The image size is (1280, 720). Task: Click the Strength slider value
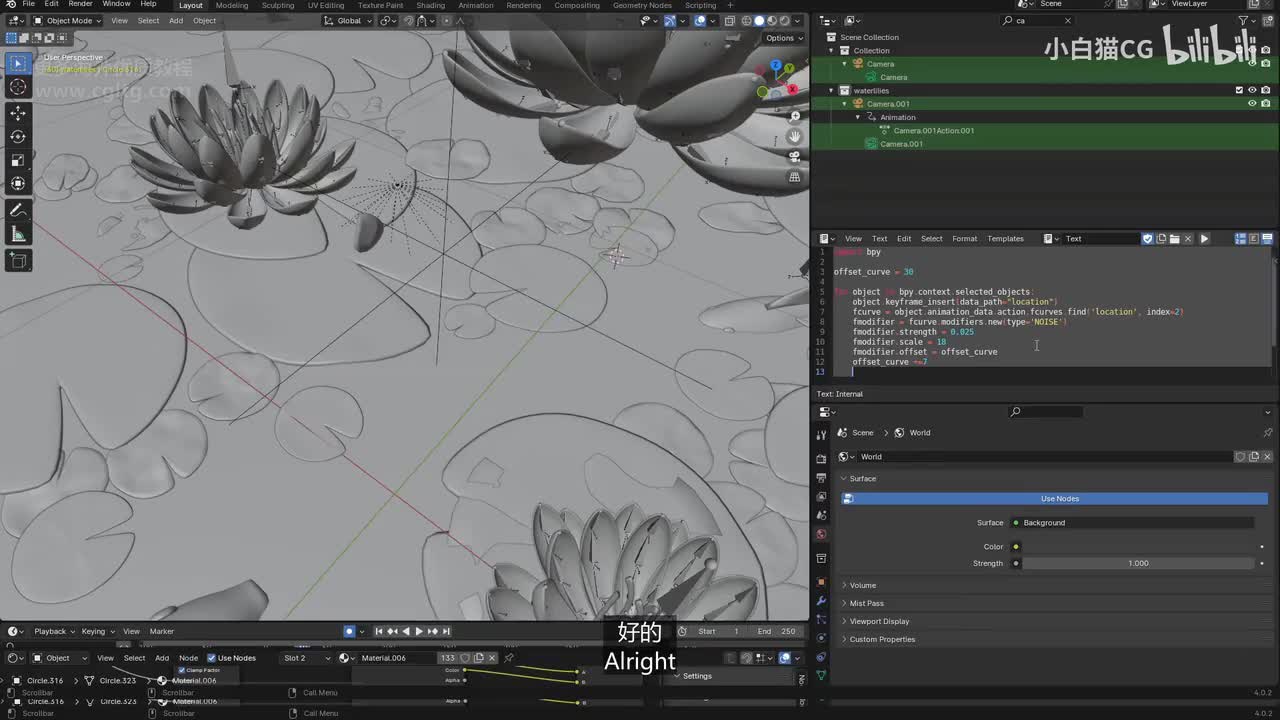tap(1138, 563)
